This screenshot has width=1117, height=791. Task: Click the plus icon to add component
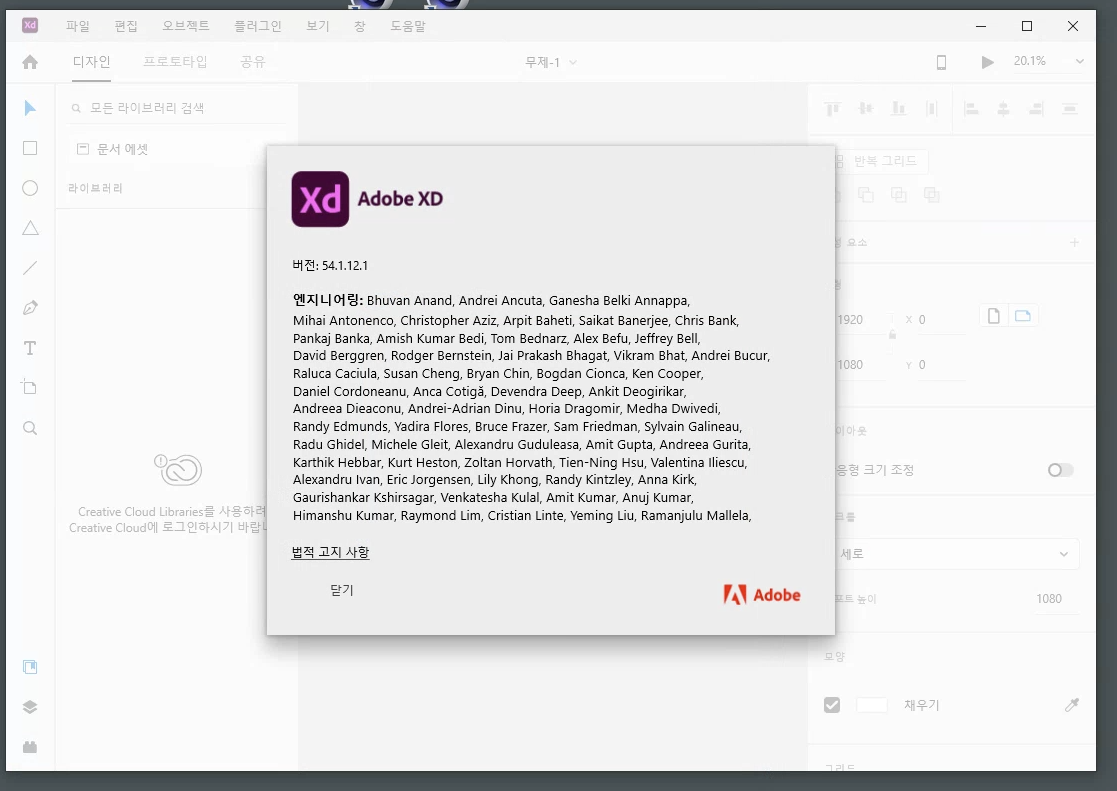click(x=1074, y=242)
